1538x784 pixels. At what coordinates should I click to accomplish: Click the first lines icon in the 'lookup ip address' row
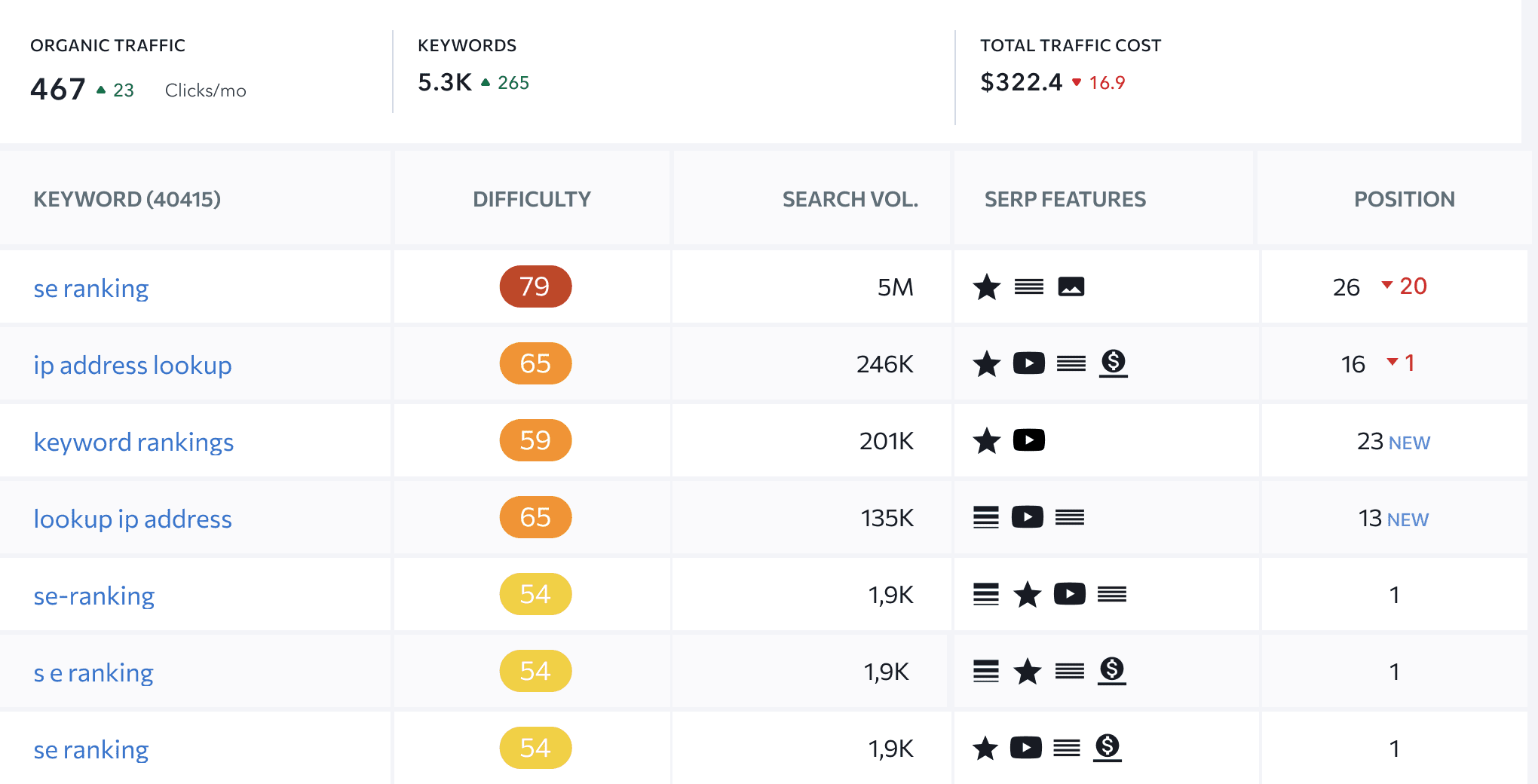pos(985,517)
